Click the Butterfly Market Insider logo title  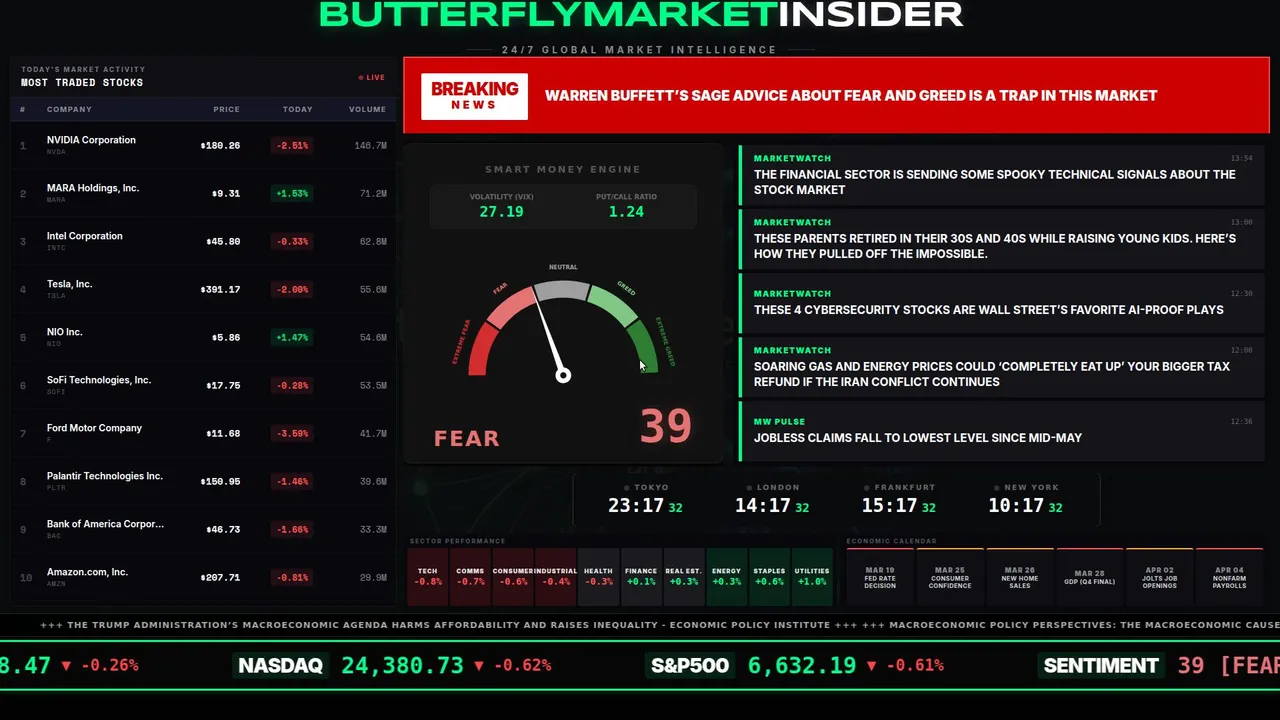pyautogui.click(x=641, y=15)
